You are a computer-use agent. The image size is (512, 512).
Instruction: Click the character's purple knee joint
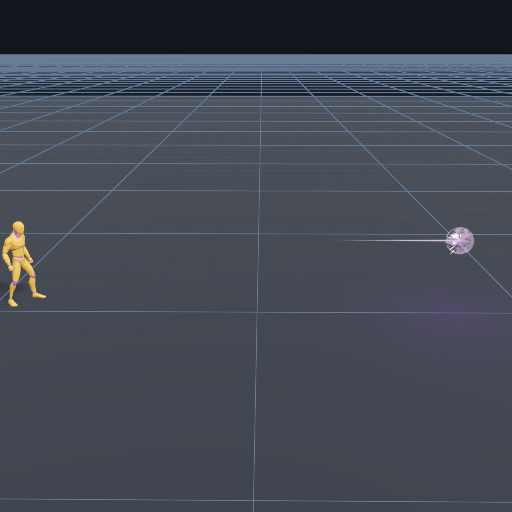click(x=33, y=277)
